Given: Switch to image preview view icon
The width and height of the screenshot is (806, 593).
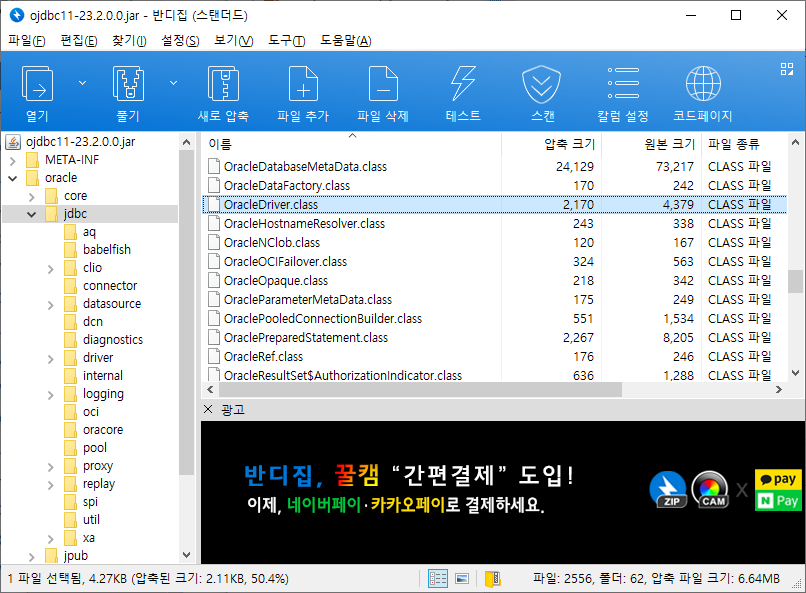Looking at the screenshot, I should (462, 579).
